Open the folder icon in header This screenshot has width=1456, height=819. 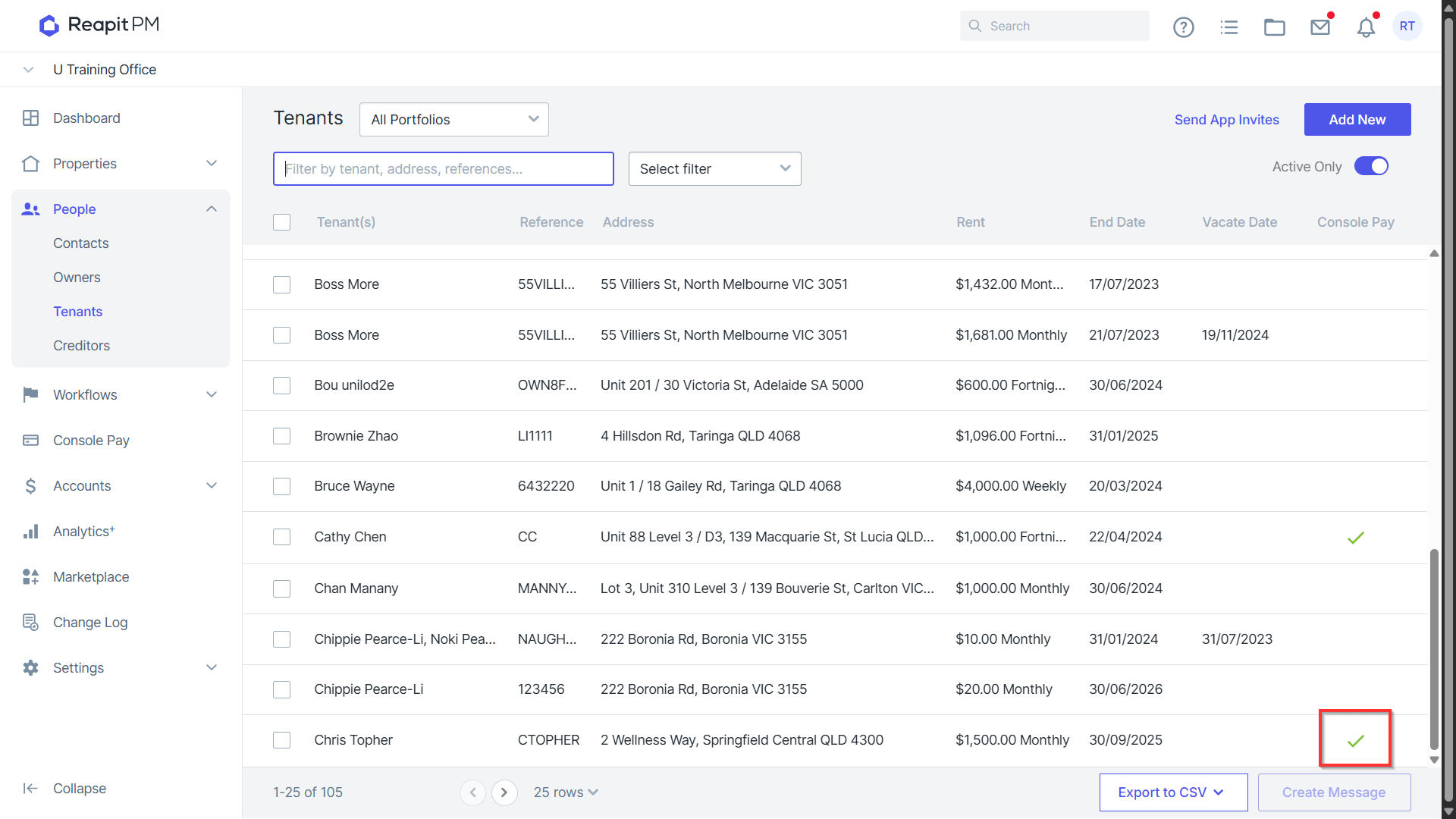point(1275,27)
